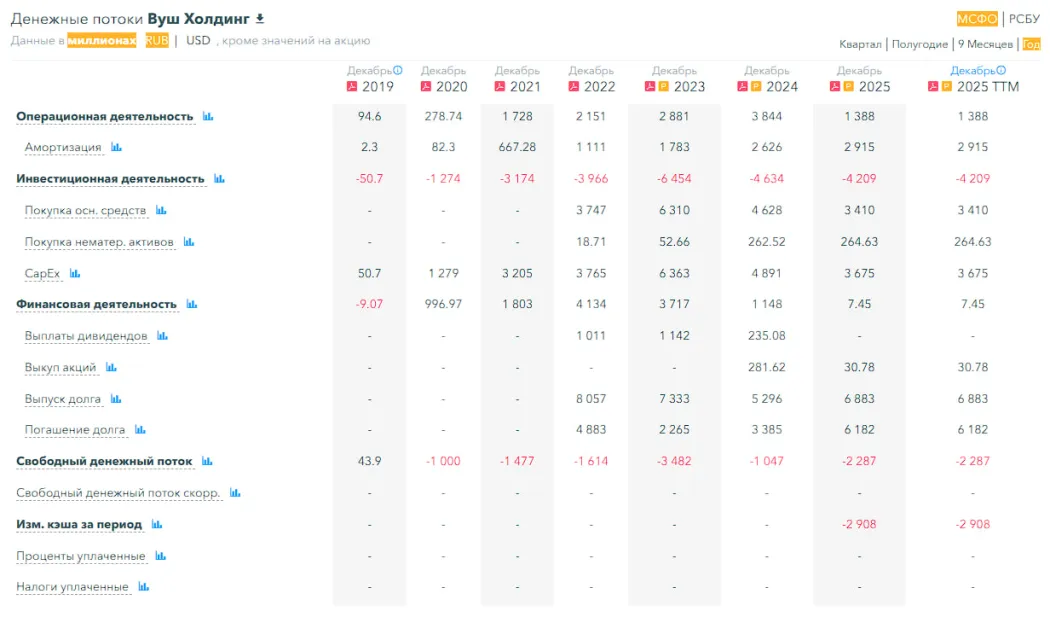Switch to the Квартал period tab

point(860,44)
